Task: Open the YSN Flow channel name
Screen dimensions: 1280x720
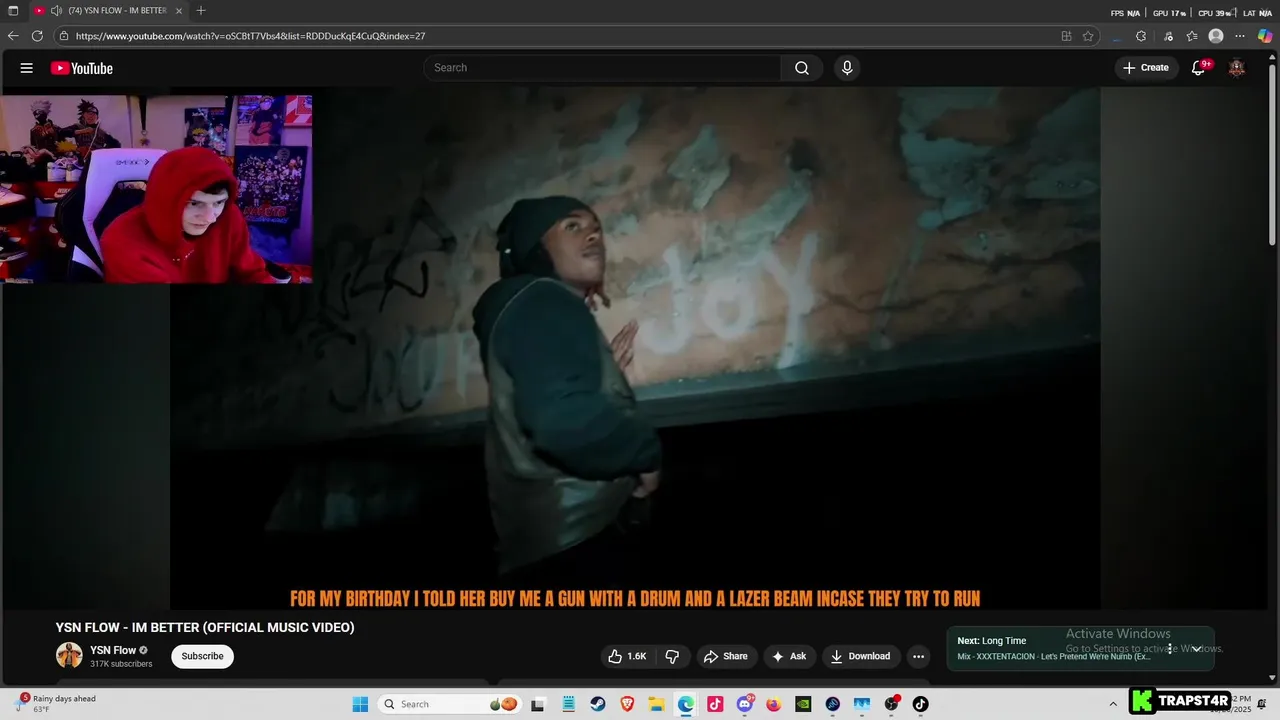Action: 113,650
